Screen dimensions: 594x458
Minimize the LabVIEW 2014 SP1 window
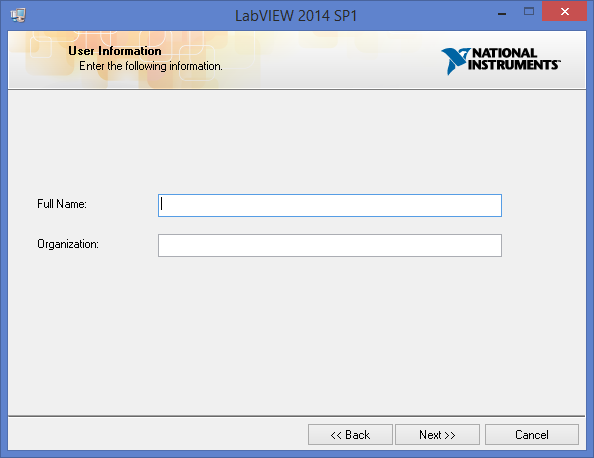502,14
